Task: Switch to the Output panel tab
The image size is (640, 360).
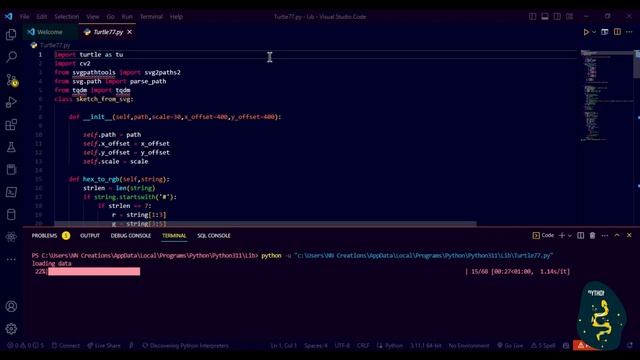Action: [x=90, y=236]
